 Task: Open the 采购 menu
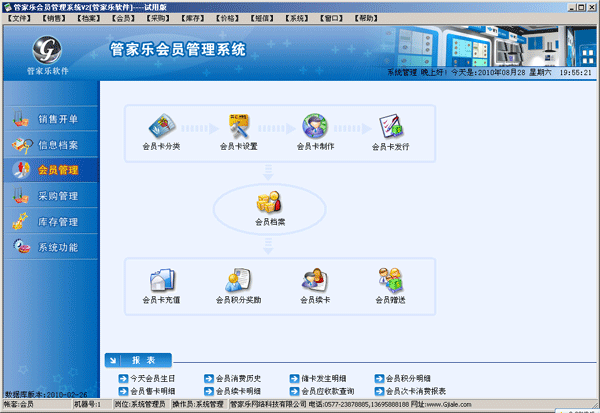point(158,18)
